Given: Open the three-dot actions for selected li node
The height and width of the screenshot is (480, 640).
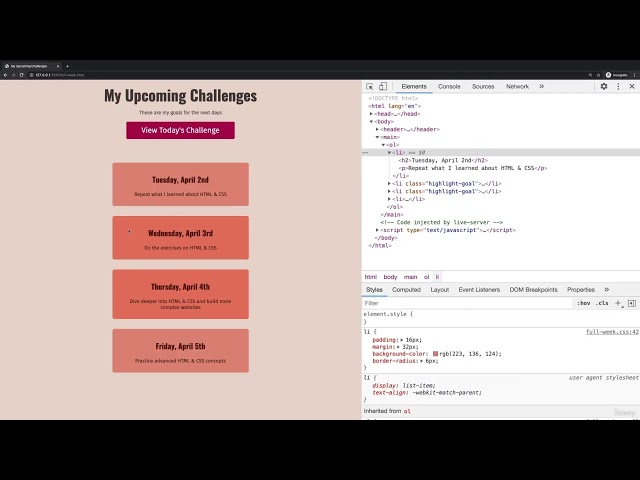Looking at the screenshot, I should tap(365, 153).
